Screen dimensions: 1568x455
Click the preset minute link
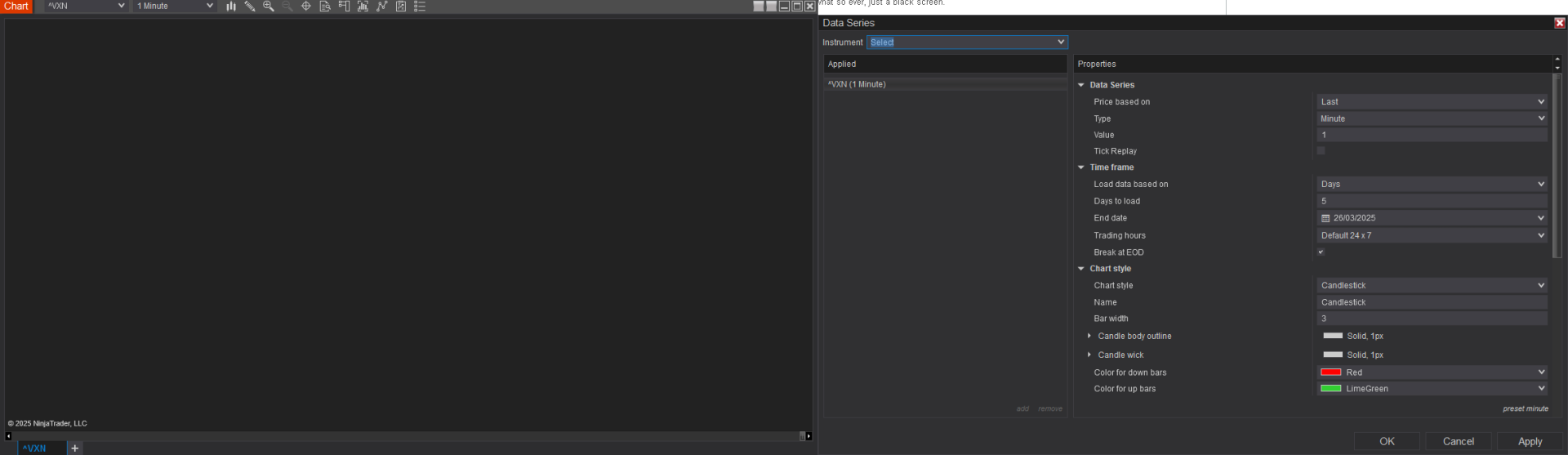1525,408
